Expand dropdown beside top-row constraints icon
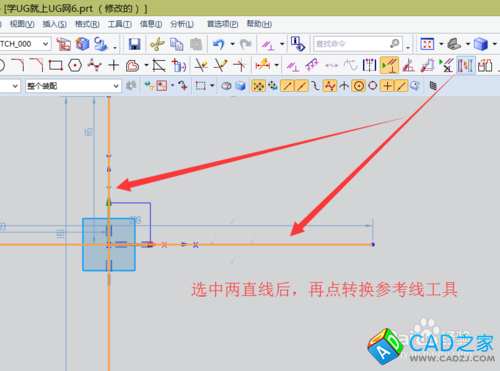 (282, 44)
